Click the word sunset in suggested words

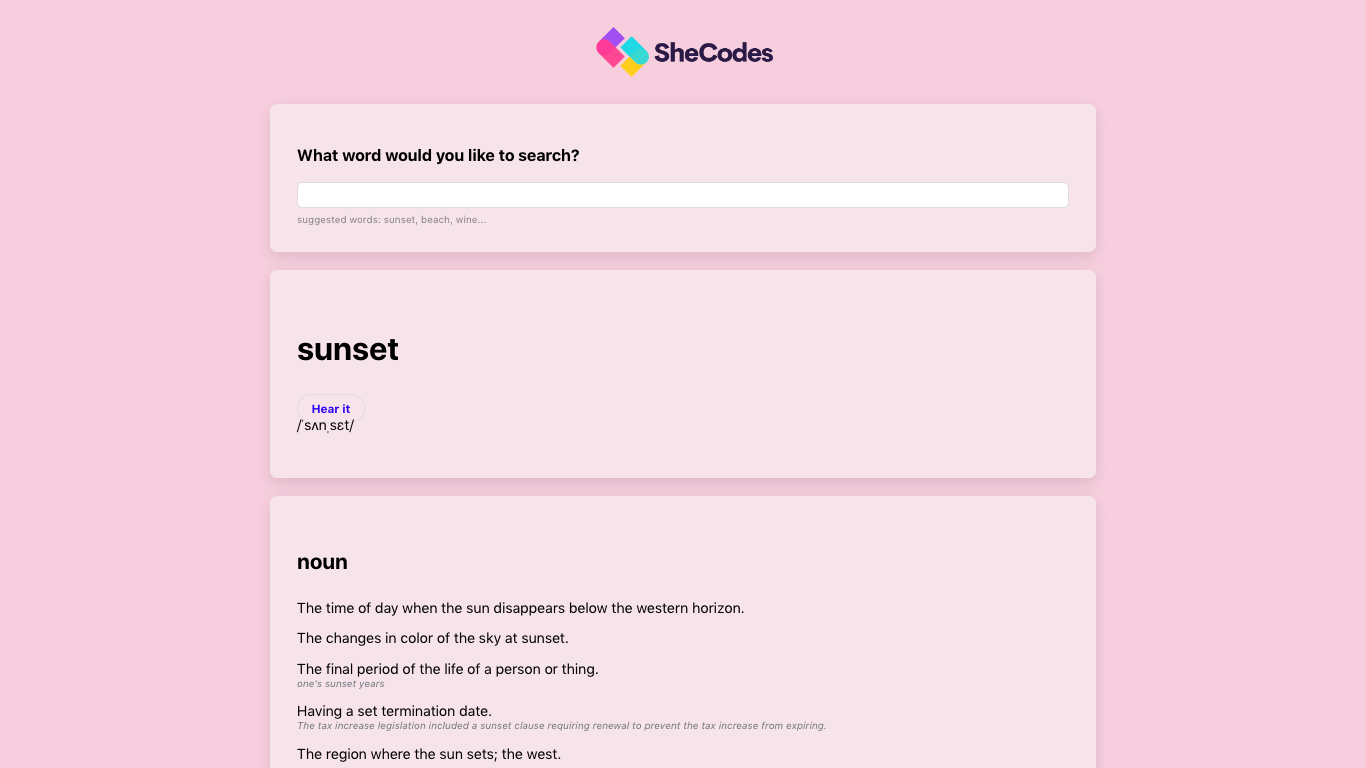(x=399, y=220)
